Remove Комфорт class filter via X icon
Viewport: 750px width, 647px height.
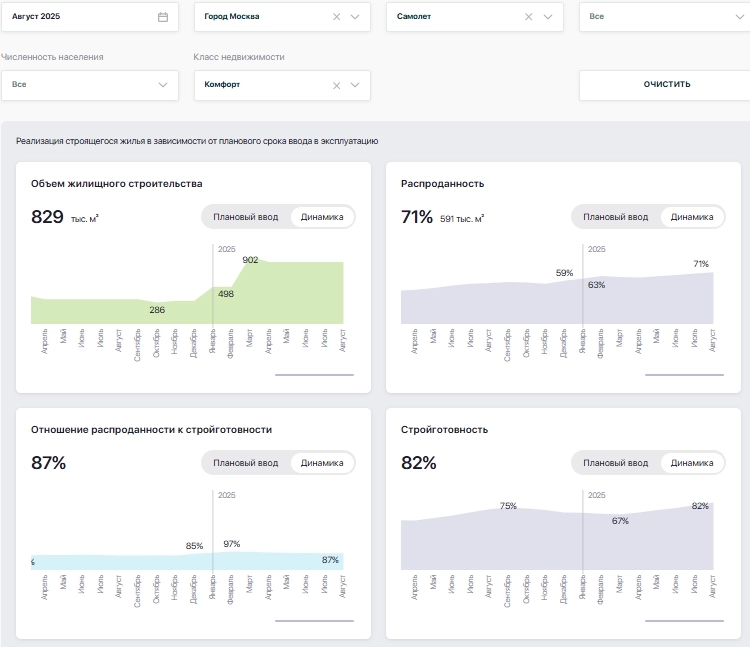337,85
